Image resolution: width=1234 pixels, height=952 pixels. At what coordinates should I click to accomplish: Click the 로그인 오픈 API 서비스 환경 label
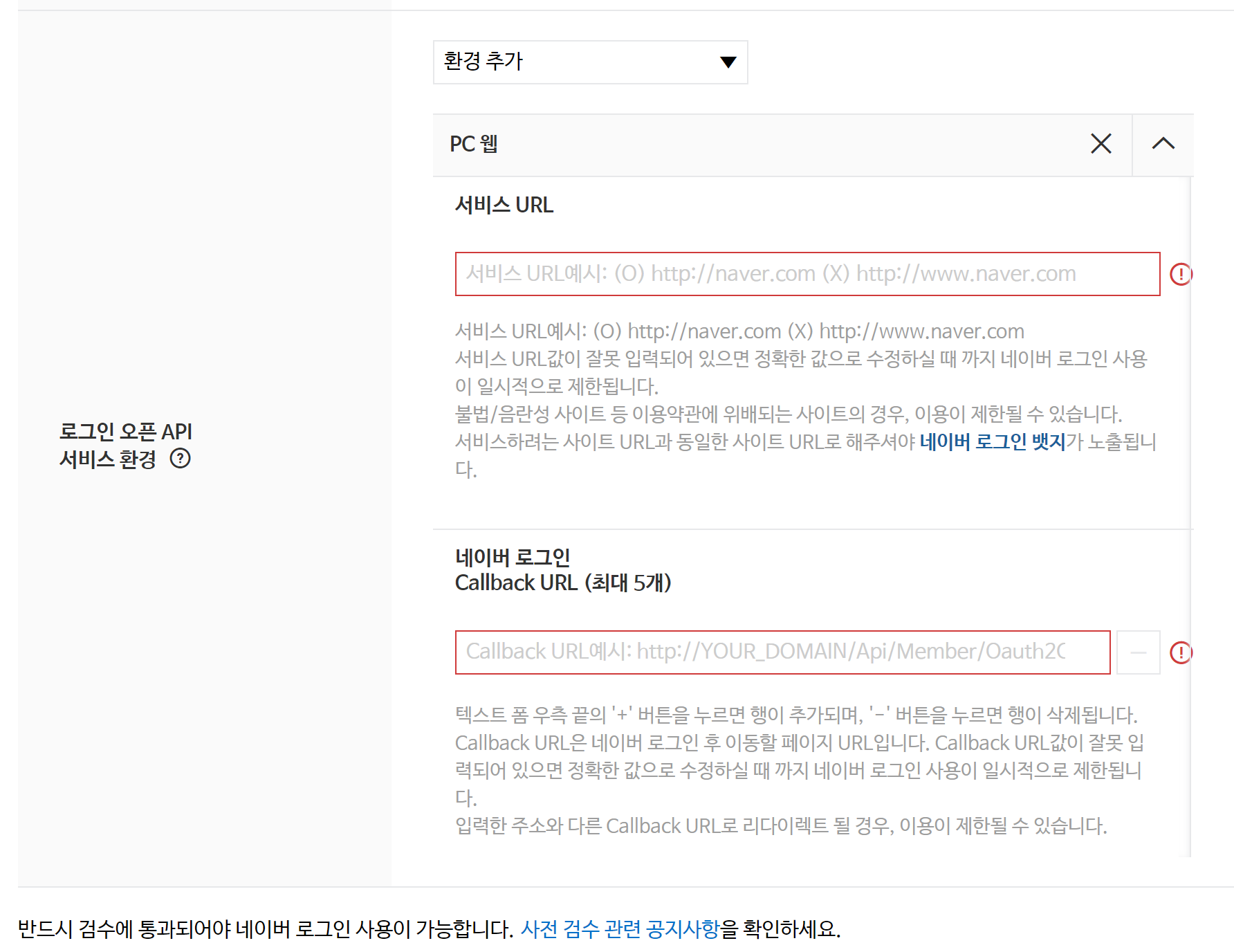pyautogui.click(x=125, y=445)
